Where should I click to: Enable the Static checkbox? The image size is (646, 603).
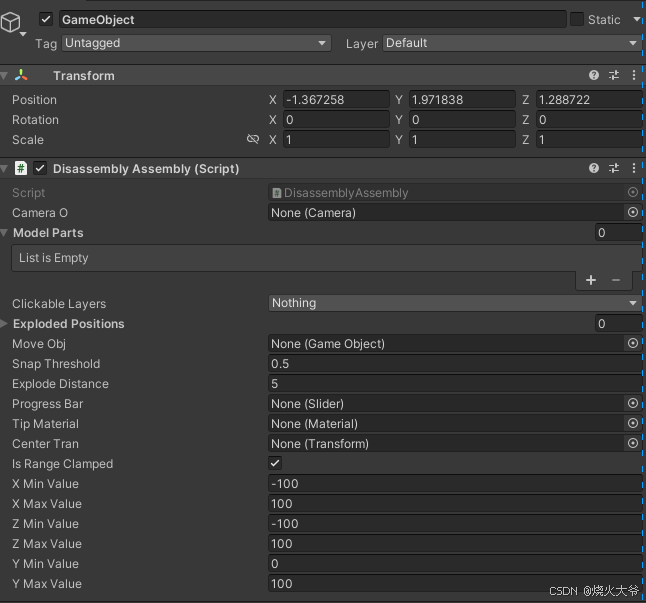click(x=577, y=19)
